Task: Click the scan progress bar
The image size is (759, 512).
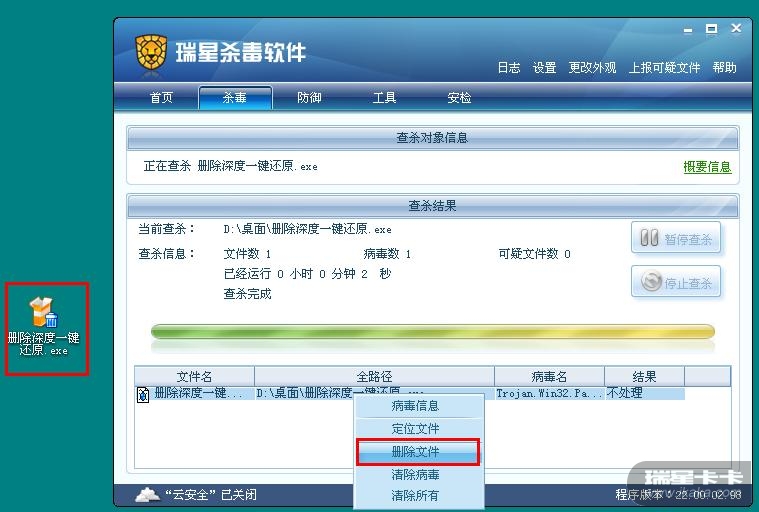Action: [433, 331]
